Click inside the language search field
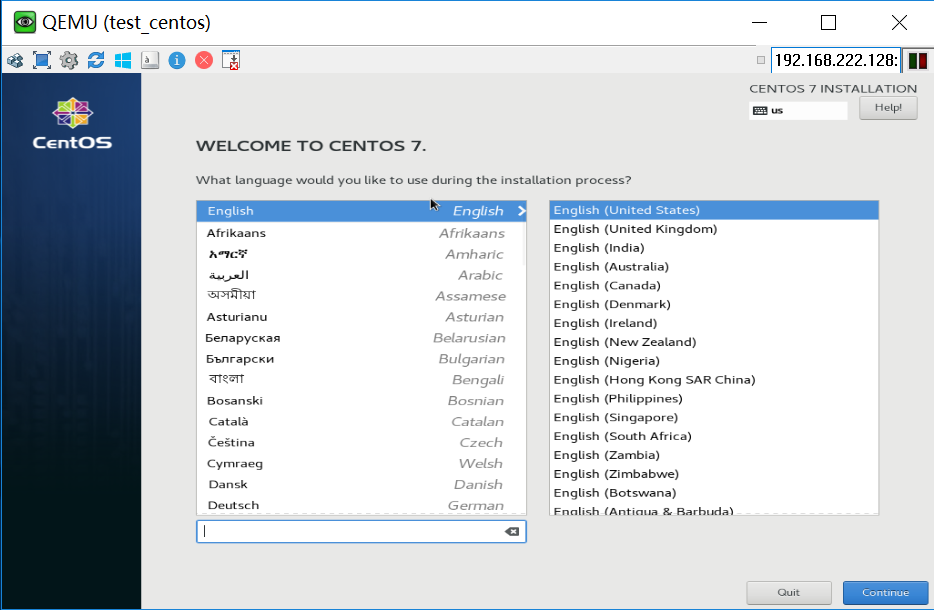 click(350, 531)
